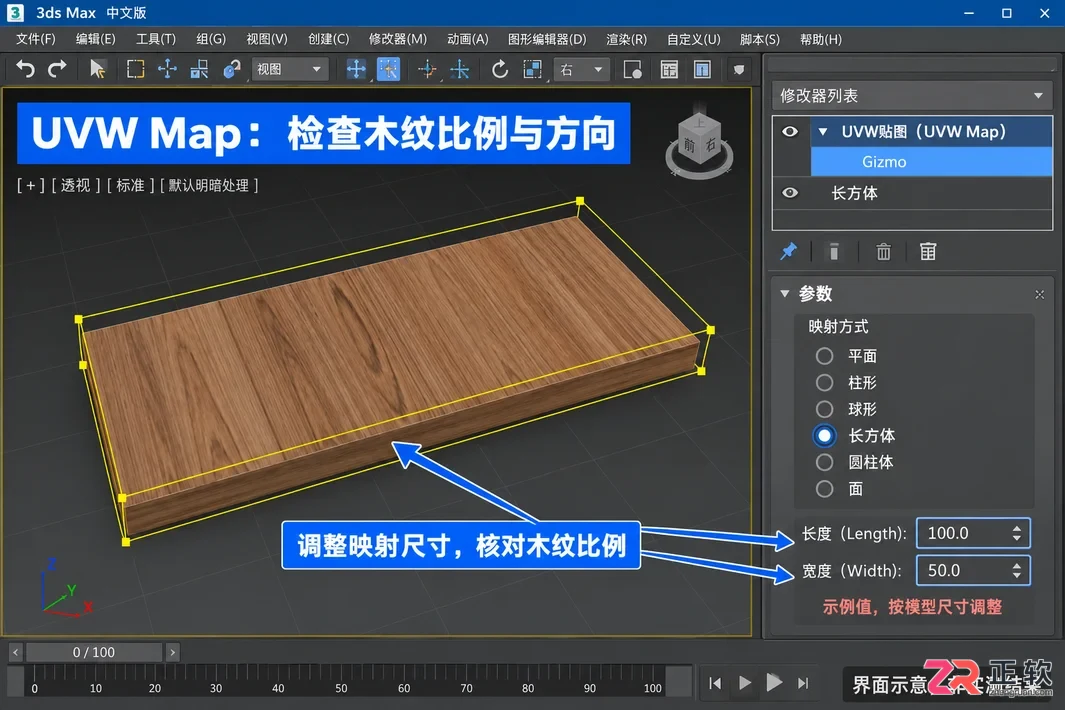Select 面 mapping radio button
1065x710 pixels.
click(825, 489)
